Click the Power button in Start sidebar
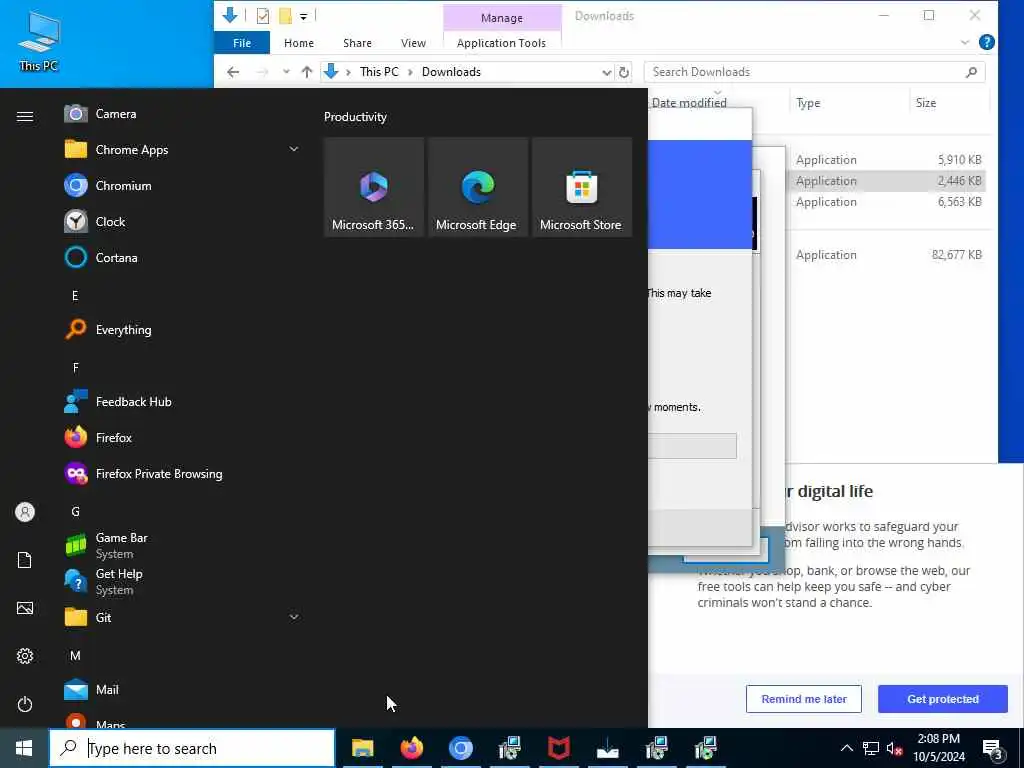Image resolution: width=1024 pixels, height=768 pixels. (x=25, y=704)
